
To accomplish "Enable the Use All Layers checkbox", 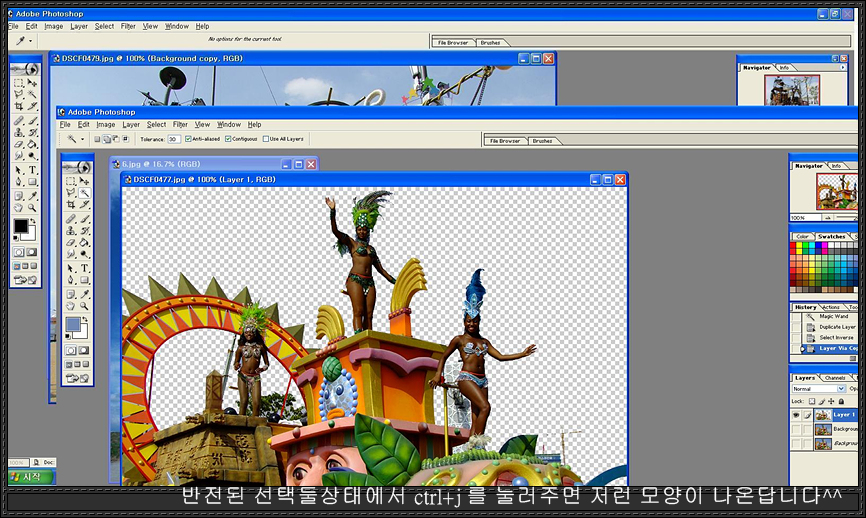I will click(x=265, y=139).
